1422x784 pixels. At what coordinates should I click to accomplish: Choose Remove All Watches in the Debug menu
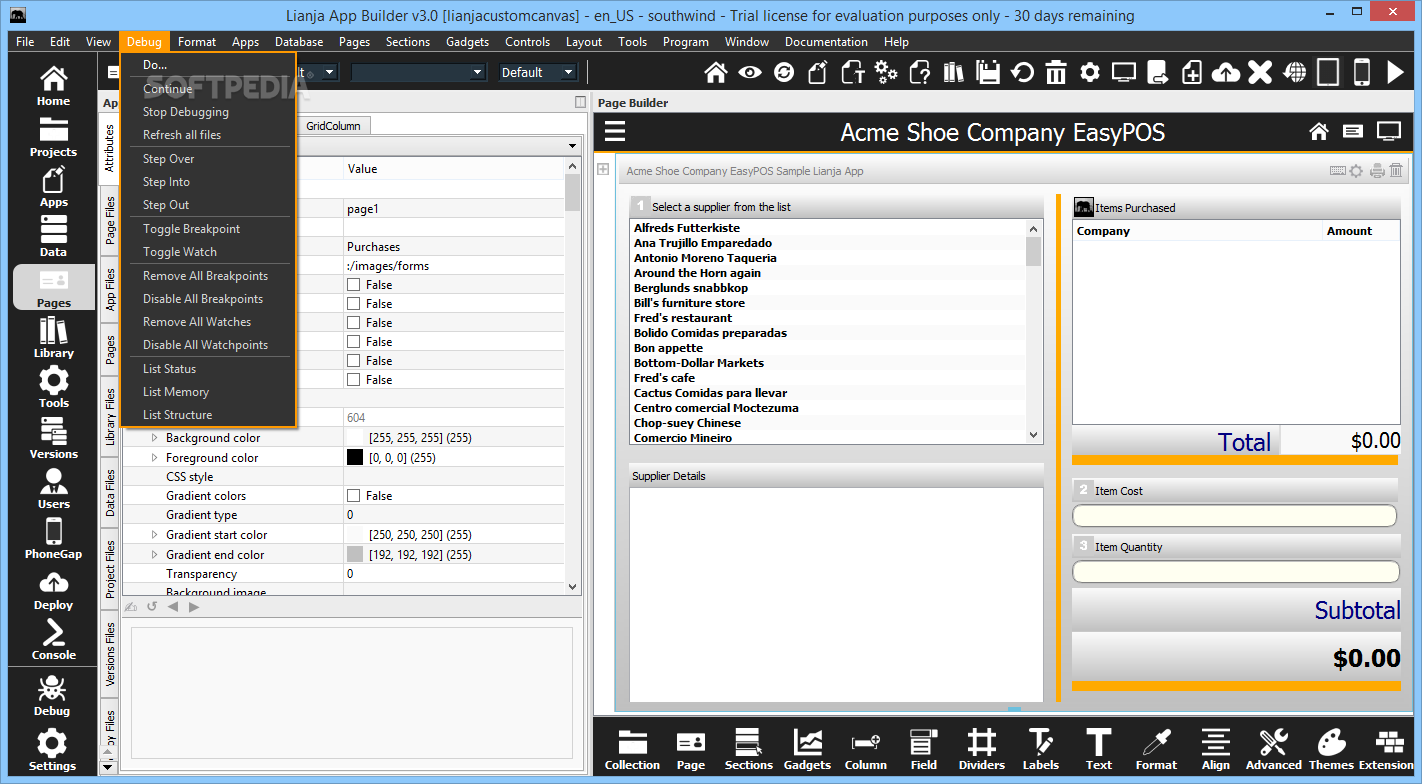(x=196, y=322)
